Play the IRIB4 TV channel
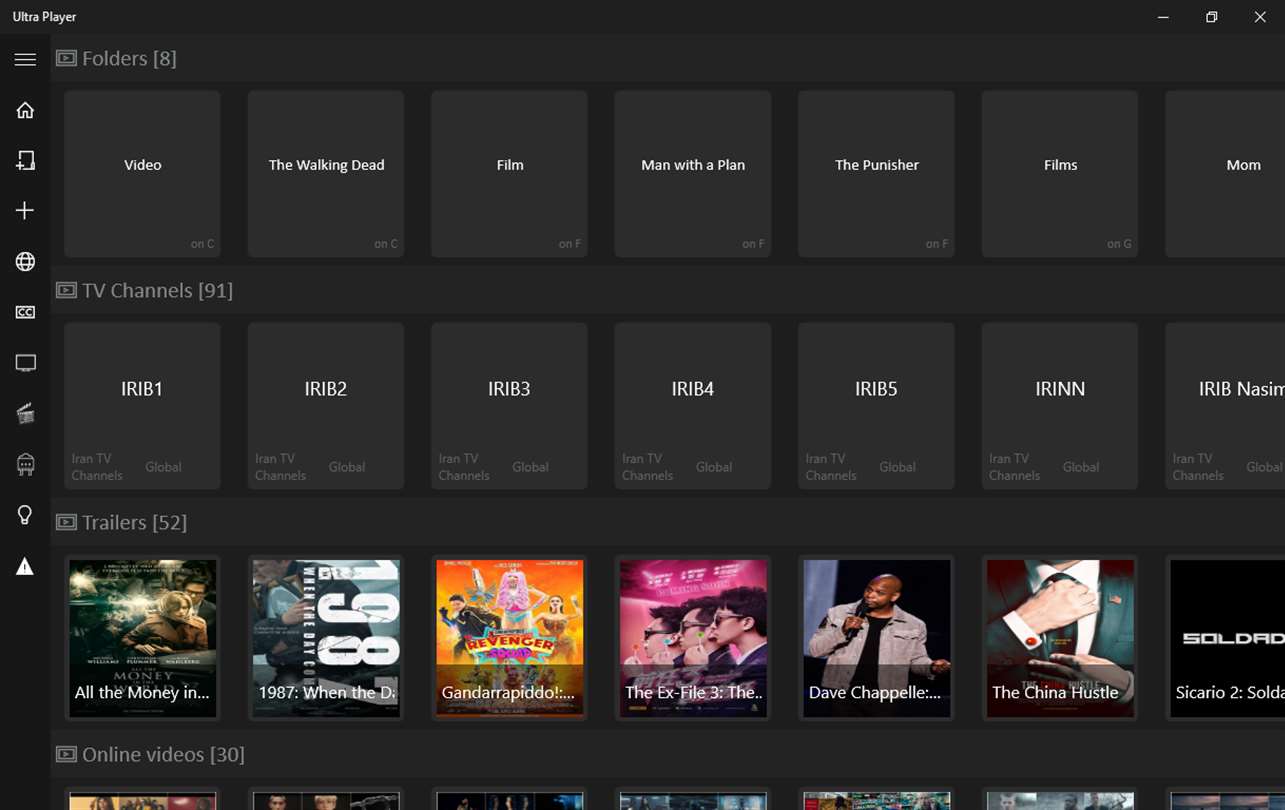This screenshot has height=810, width=1285. pyautogui.click(x=693, y=406)
